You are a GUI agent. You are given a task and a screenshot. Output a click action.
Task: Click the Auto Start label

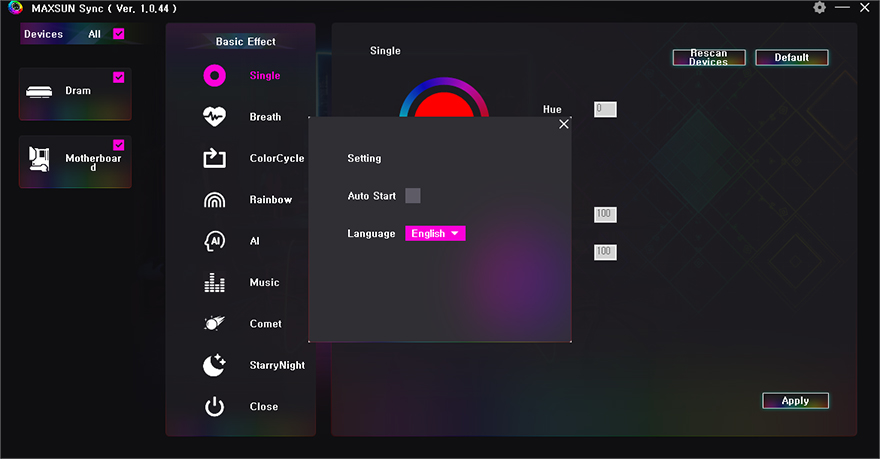click(372, 196)
